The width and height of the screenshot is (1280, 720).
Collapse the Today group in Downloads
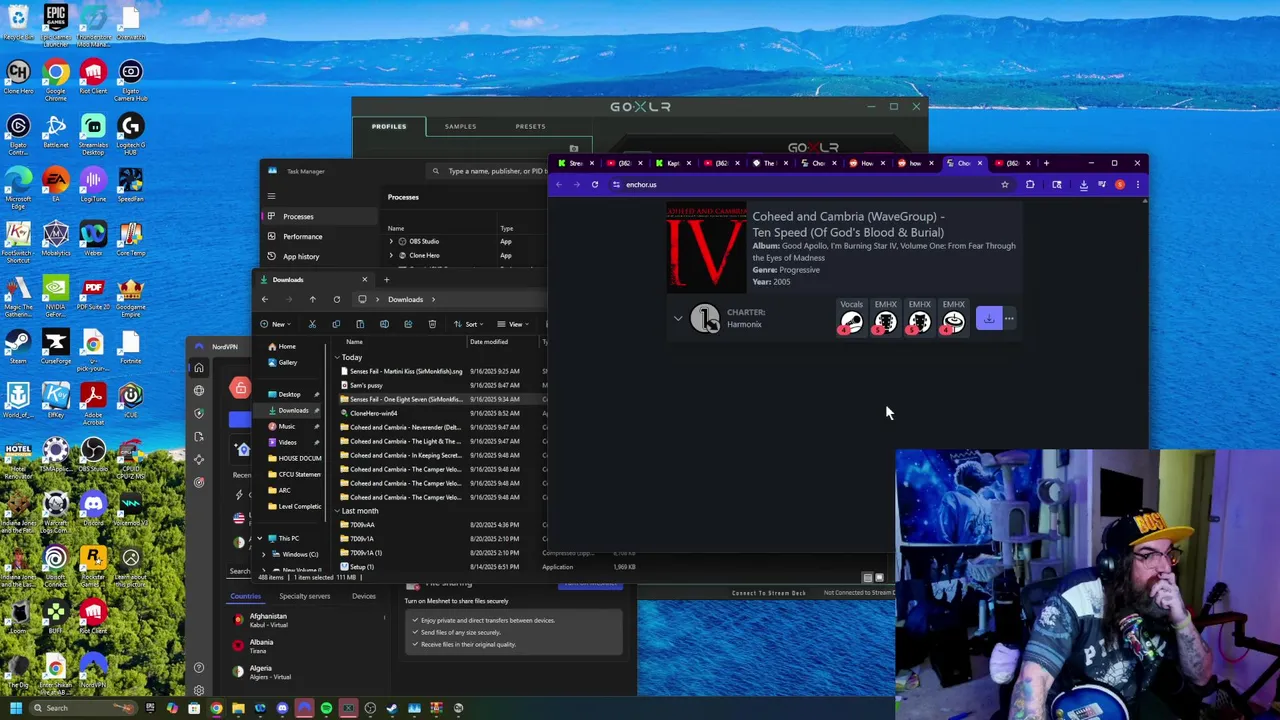point(338,357)
